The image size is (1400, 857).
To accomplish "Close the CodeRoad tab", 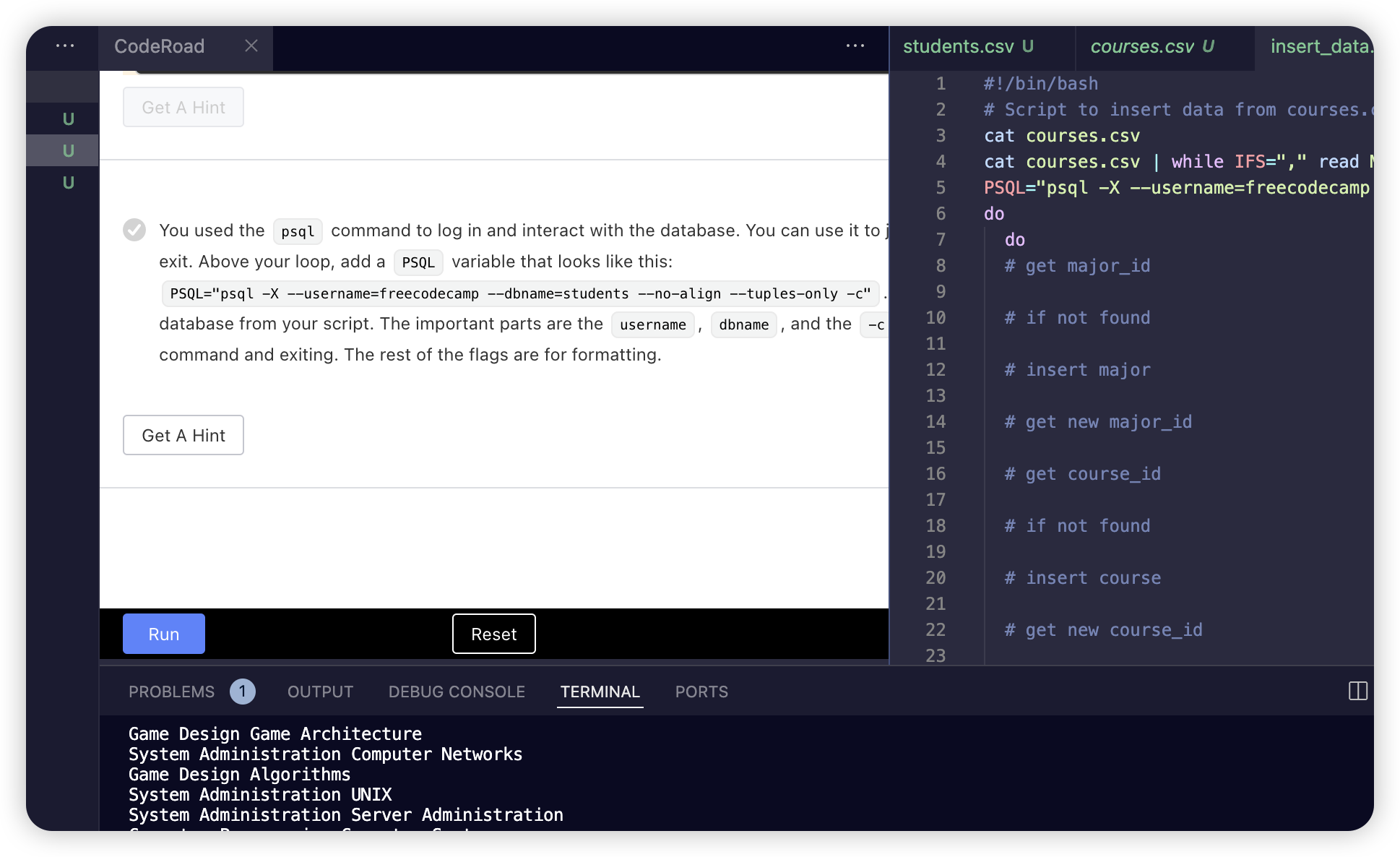I will [251, 46].
